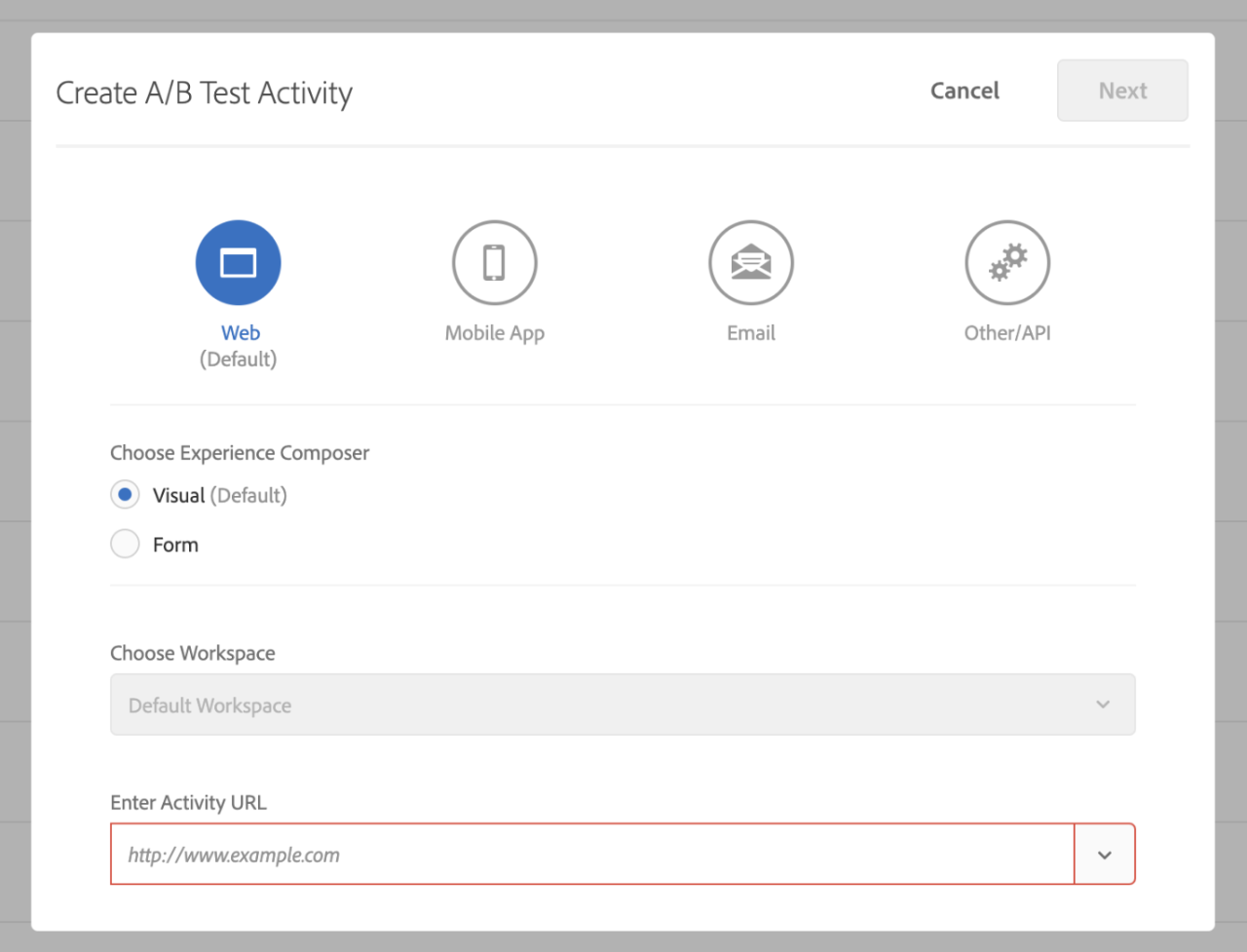Click the Next button
1247x952 pixels.
click(x=1122, y=91)
